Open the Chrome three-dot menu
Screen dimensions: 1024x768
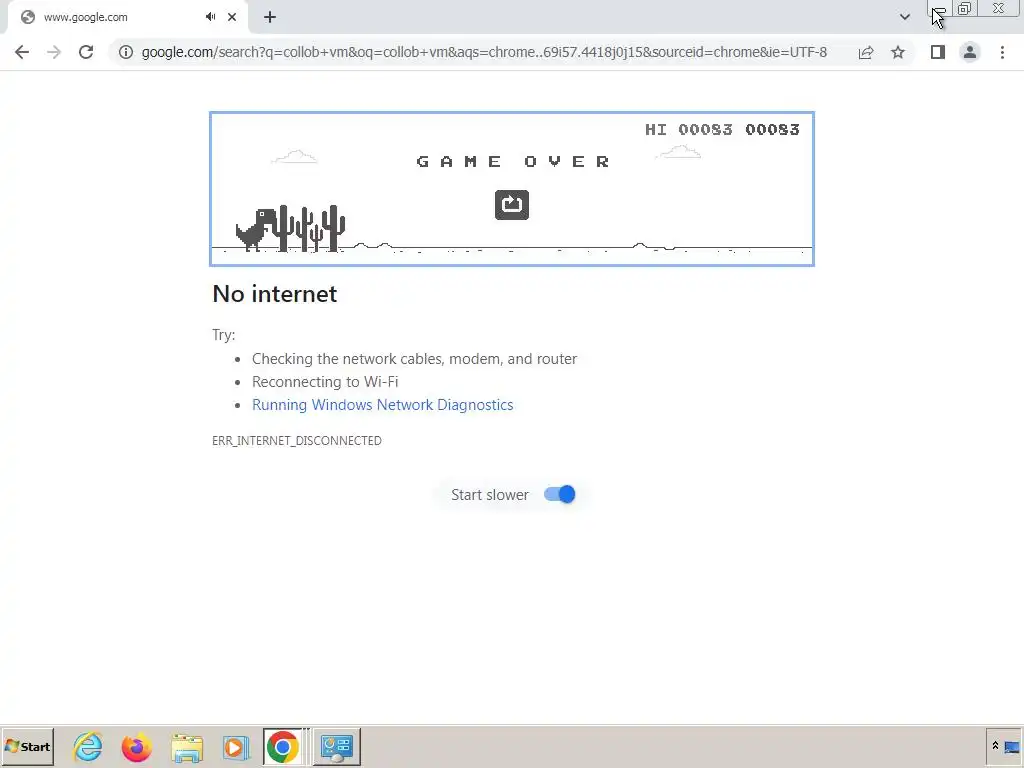point(1002,52)
